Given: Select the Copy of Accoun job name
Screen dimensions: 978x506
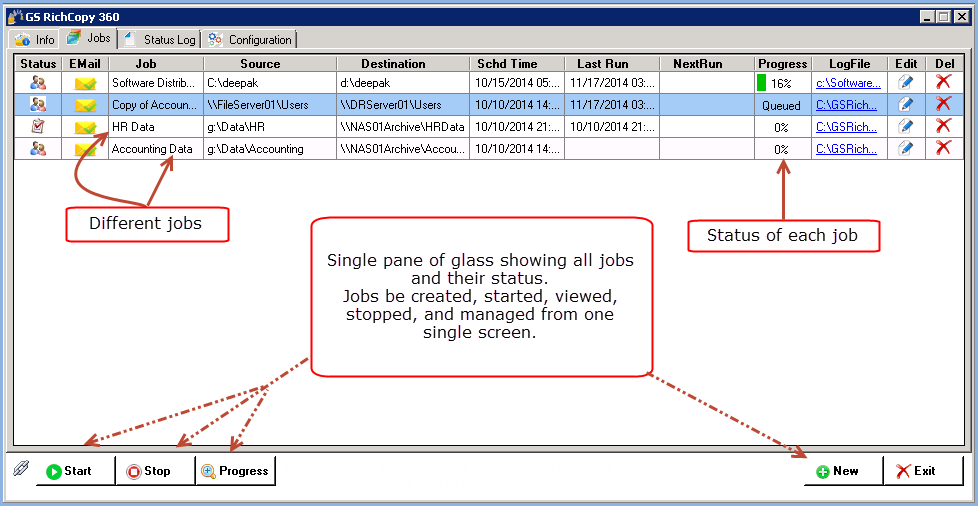Looking at the screenshot, I should (x=156, y=105).
